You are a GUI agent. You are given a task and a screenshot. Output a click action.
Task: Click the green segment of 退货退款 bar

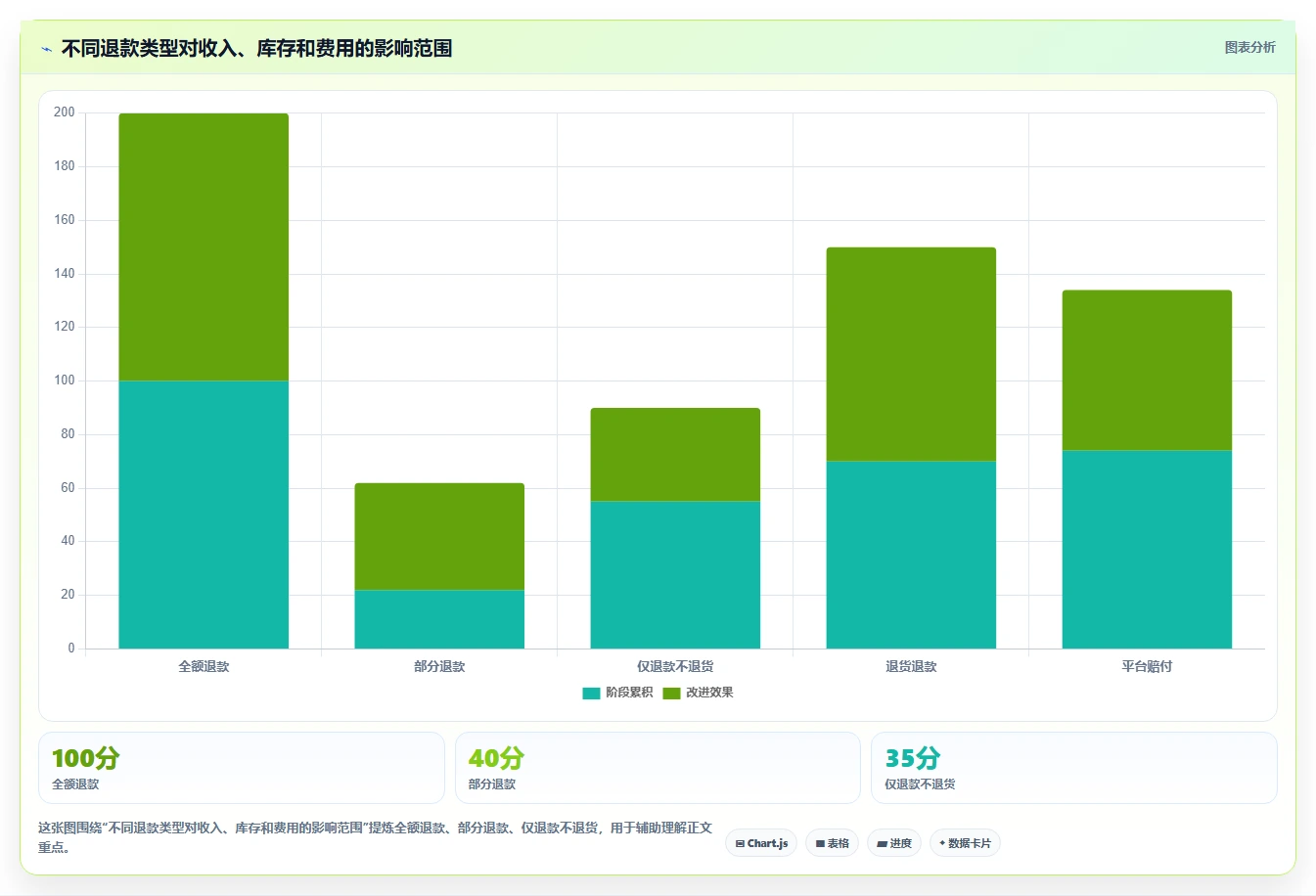(911, 354)
